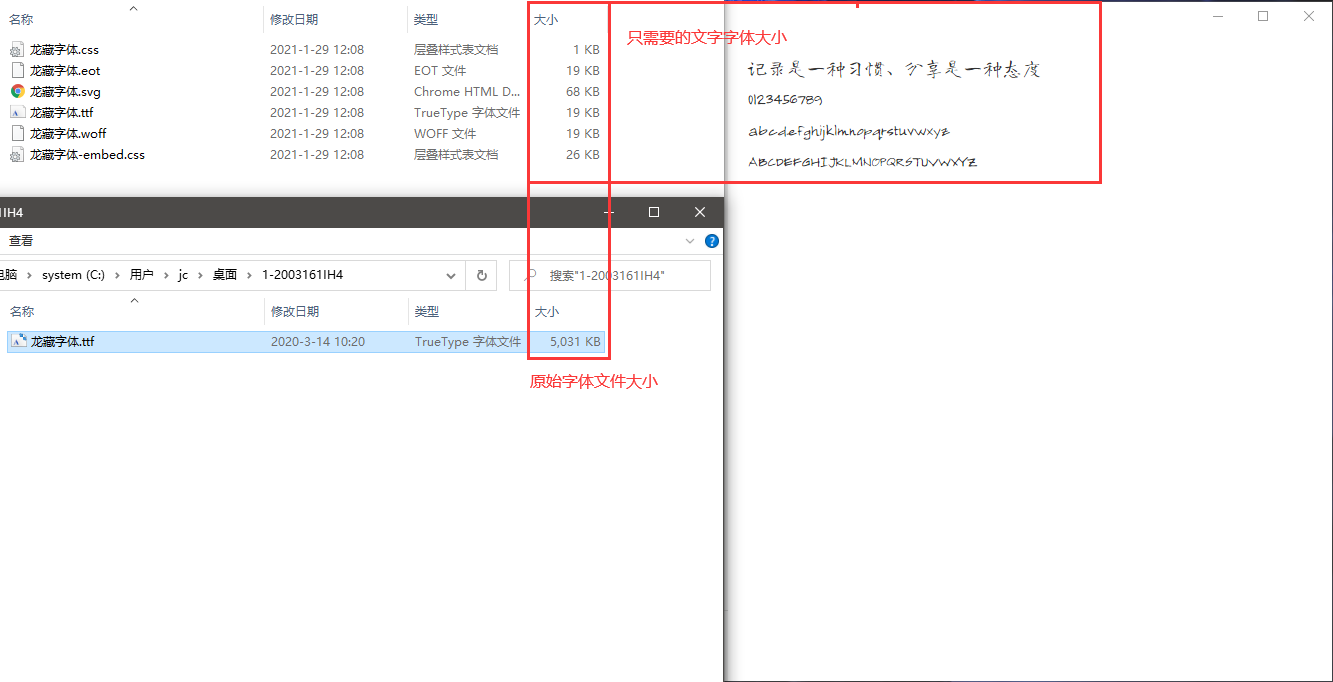Click the size 26 KB
Viewport: 1333px width, 682px height.
(x=583, y=154)
